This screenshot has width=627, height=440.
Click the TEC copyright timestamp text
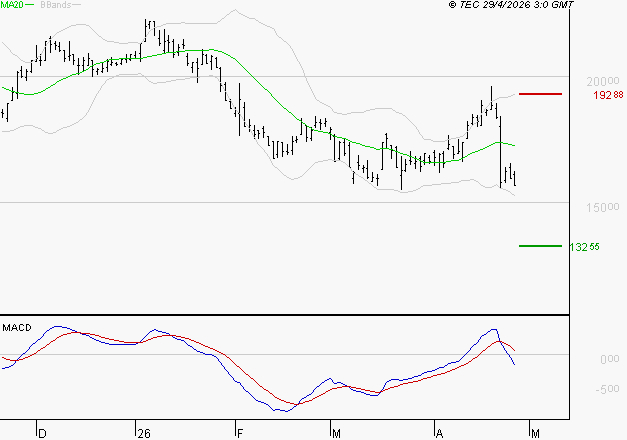point(511,5)
